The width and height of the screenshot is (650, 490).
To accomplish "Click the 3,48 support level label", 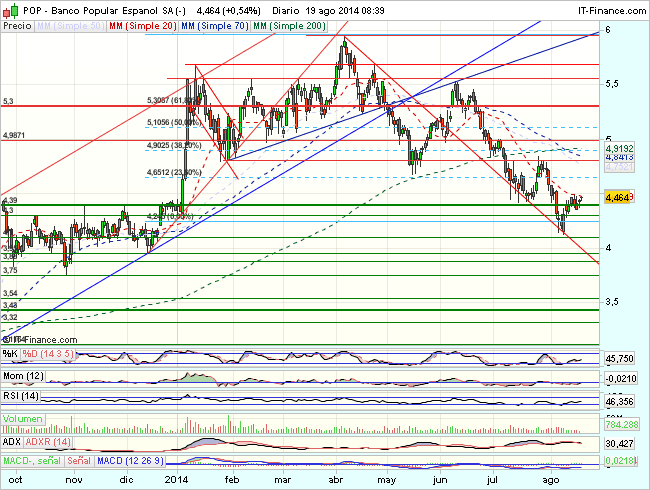I will pyautogui.click(x=10, y=305).
